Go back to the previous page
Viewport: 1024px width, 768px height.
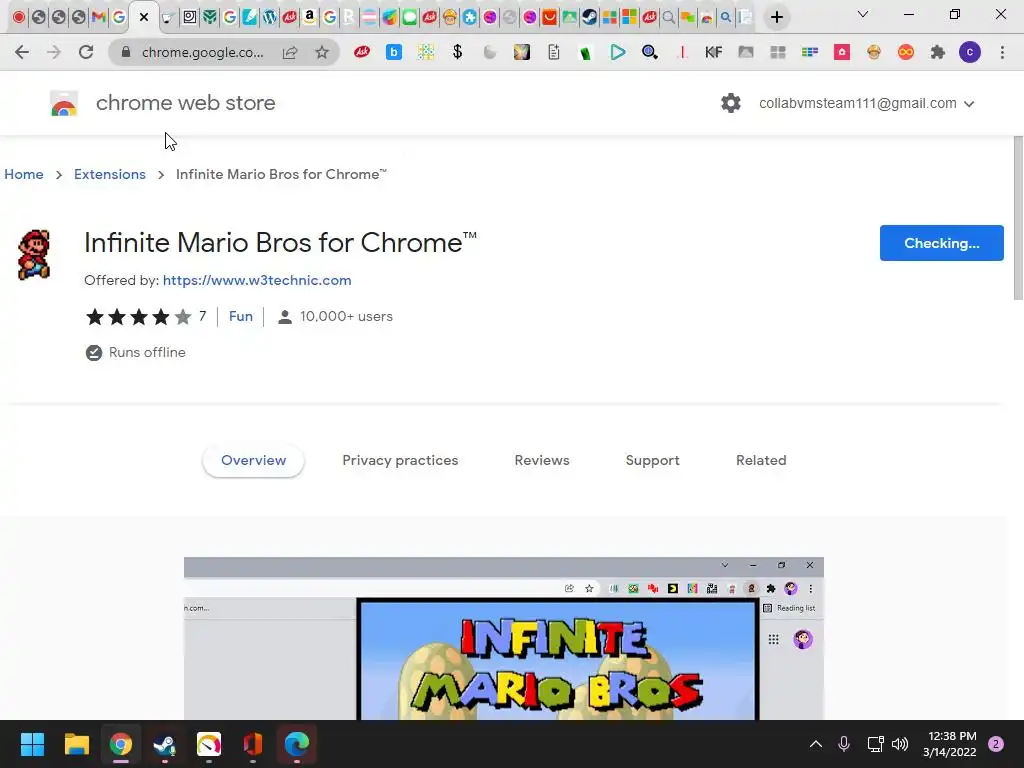pos(22,52)
